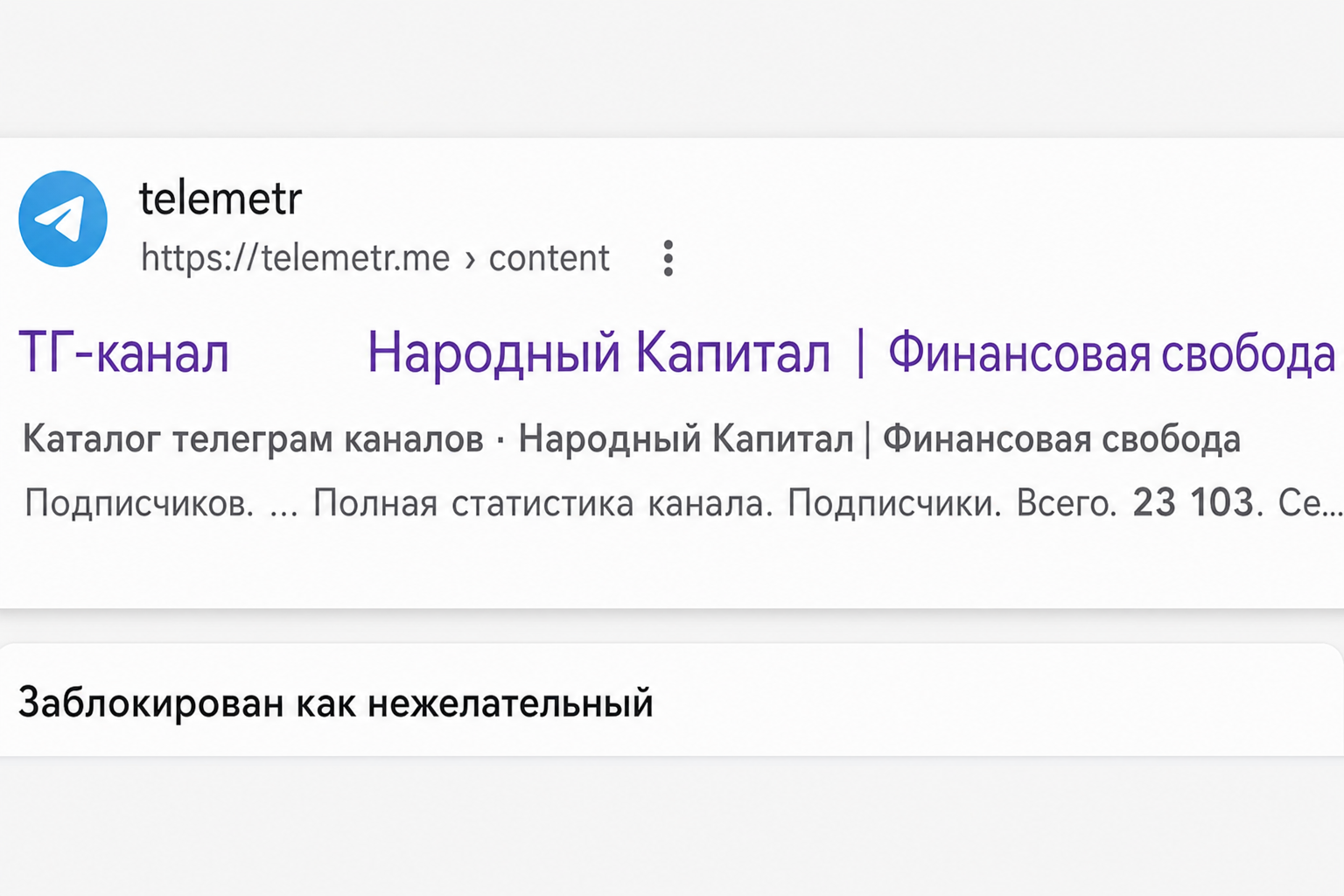
Task: Click the grey "Народный Капитал" snippet text
Action: pyautogui.click(x=686, y=439)
